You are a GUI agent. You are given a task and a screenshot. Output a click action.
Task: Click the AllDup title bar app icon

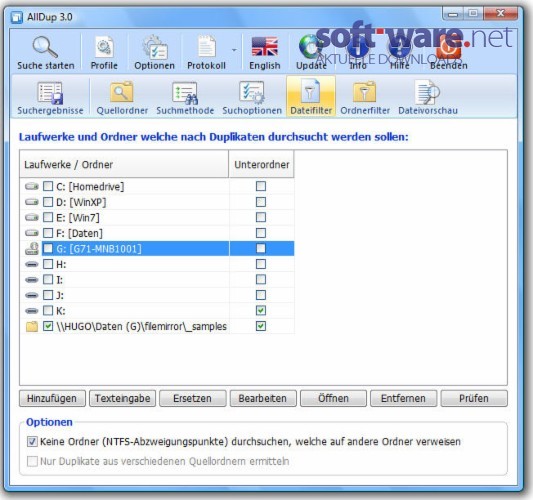pos(17,17)
